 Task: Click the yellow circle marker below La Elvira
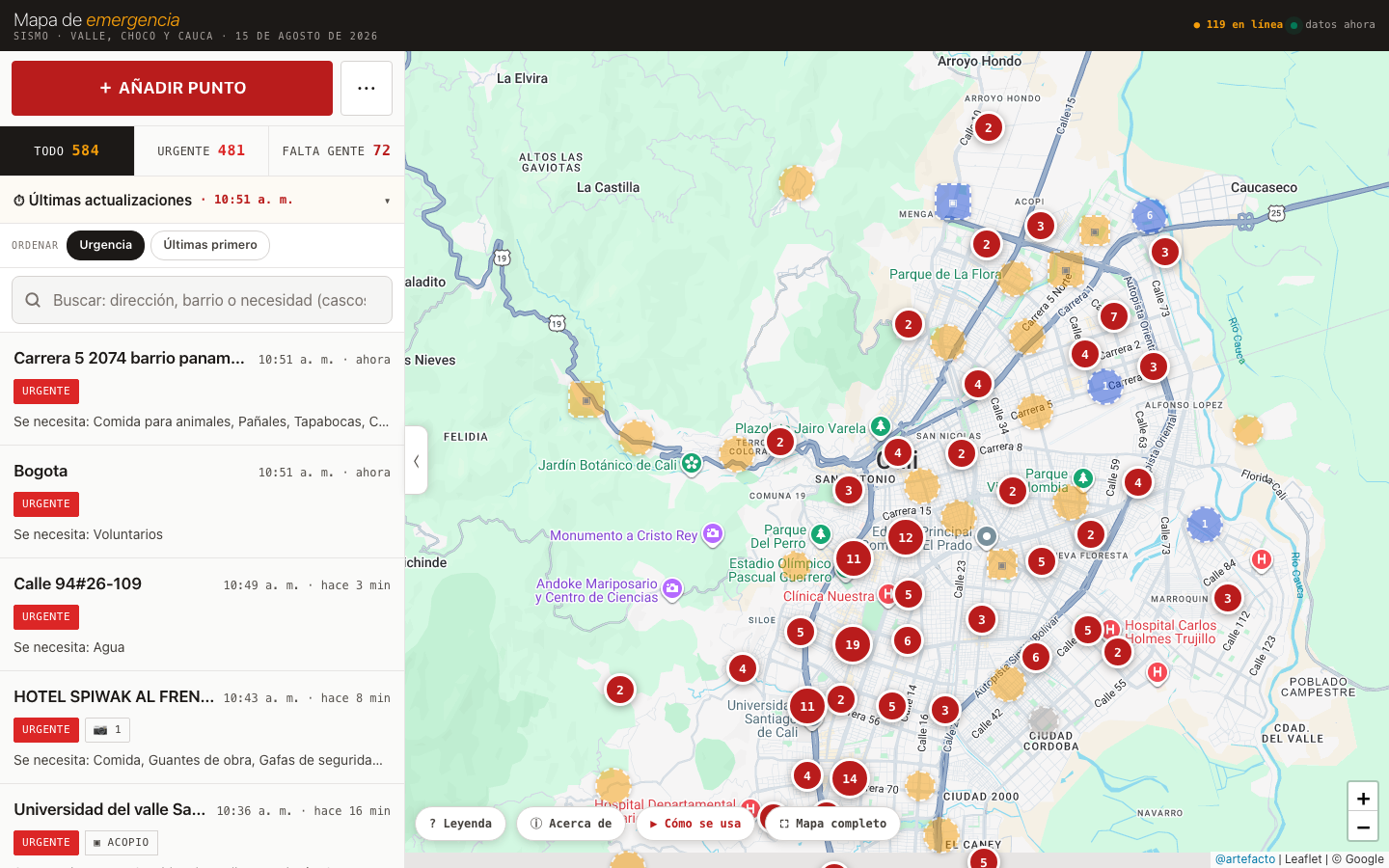pyautogui.click(x=797, y=182)
